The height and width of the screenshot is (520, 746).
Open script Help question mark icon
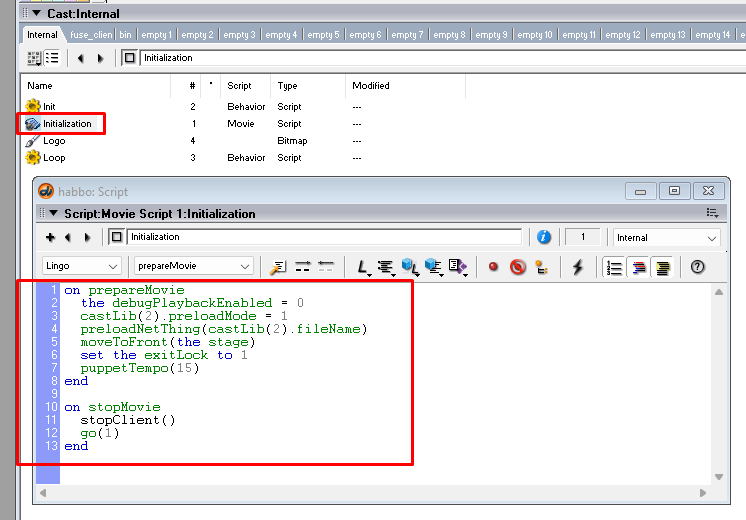pos(697,267)
